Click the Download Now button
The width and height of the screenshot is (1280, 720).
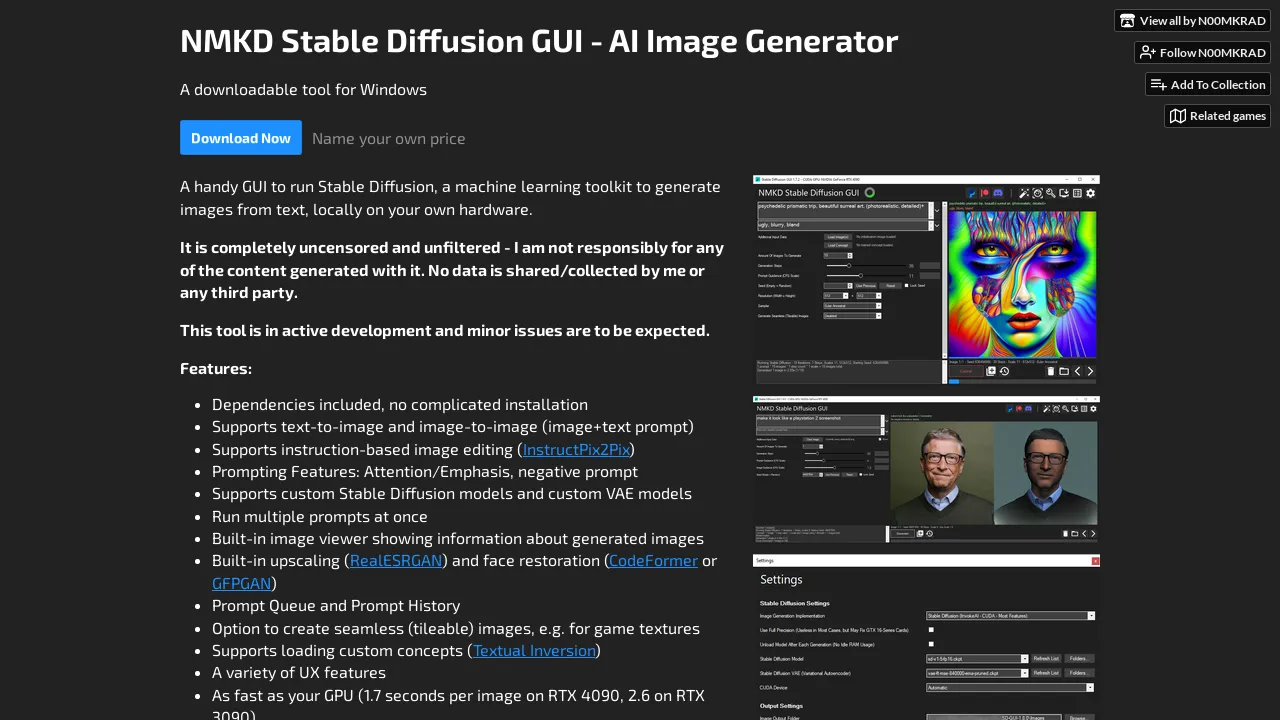(x=240, y=138)
